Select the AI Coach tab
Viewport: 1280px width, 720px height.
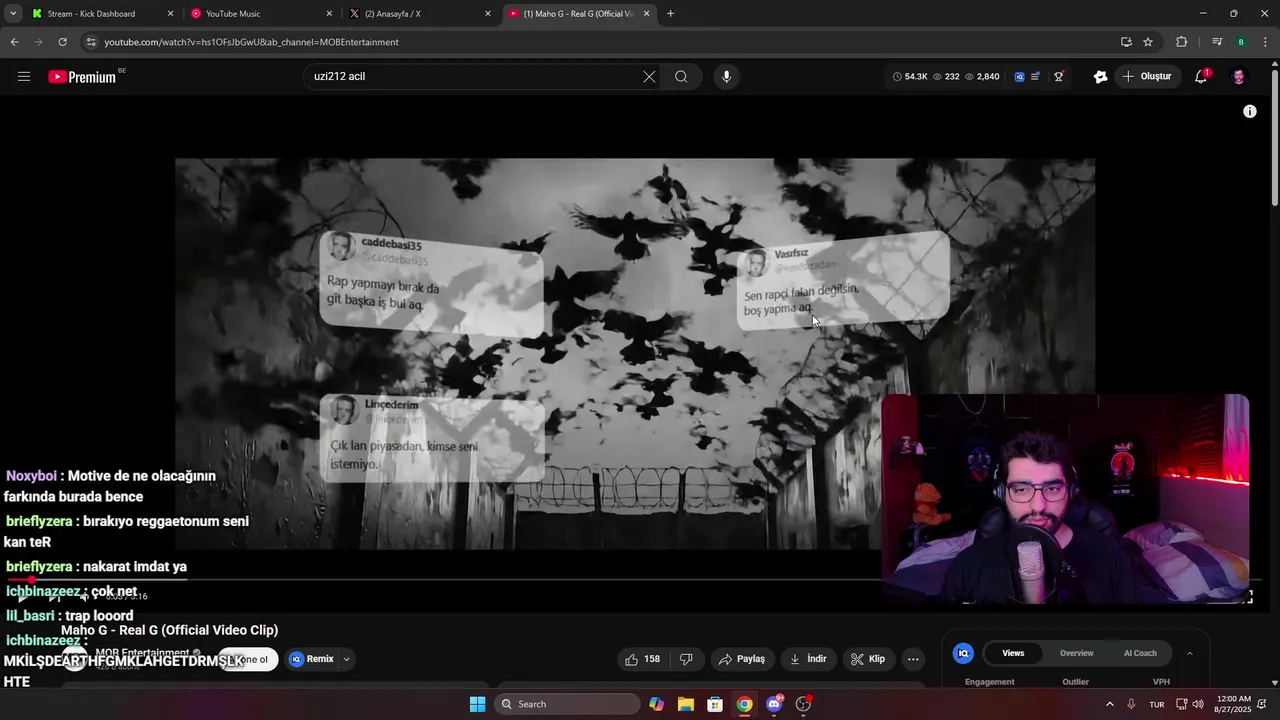click(1140, 653)
